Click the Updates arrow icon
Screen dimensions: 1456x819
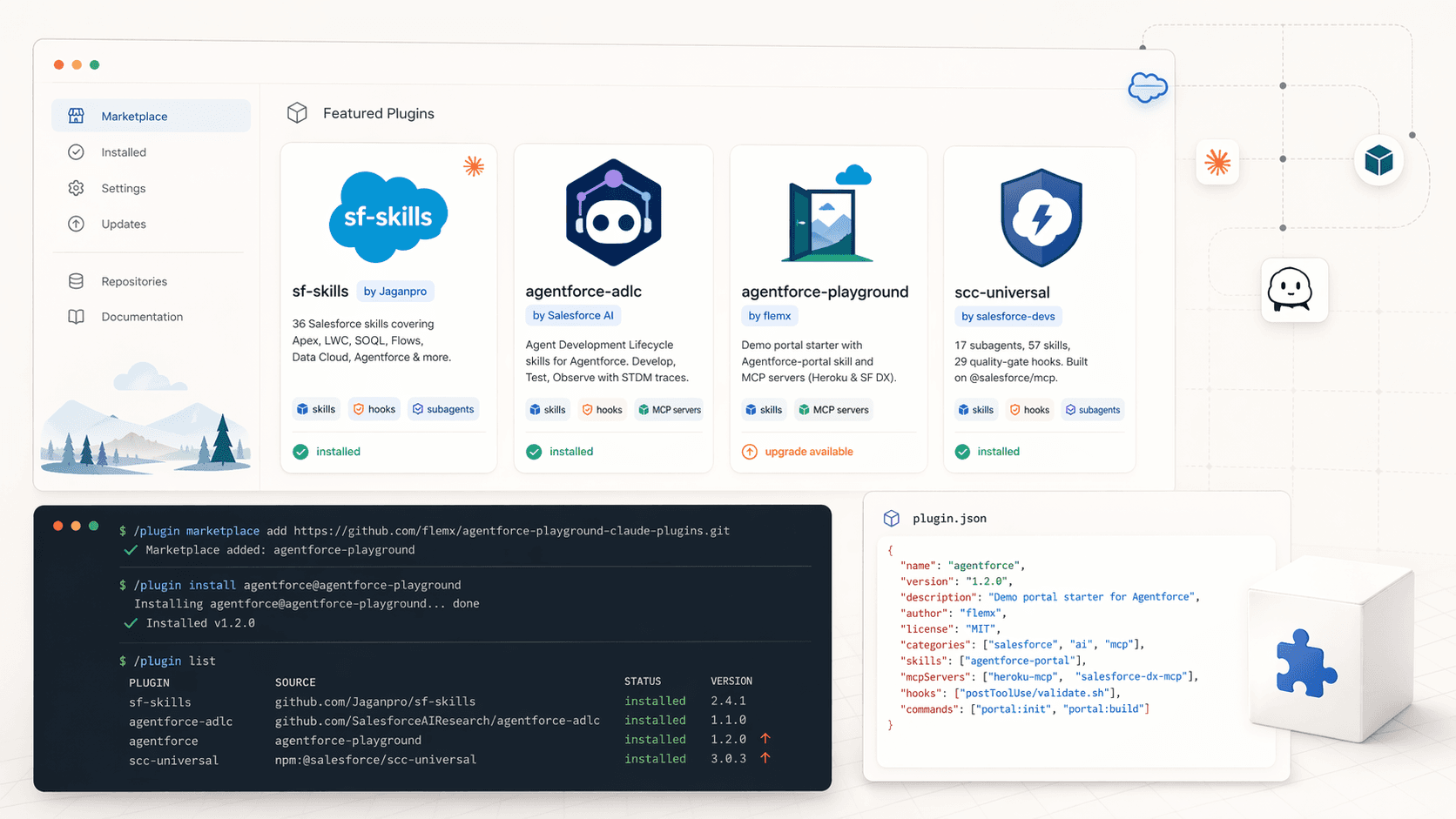[x=77, y=224]
